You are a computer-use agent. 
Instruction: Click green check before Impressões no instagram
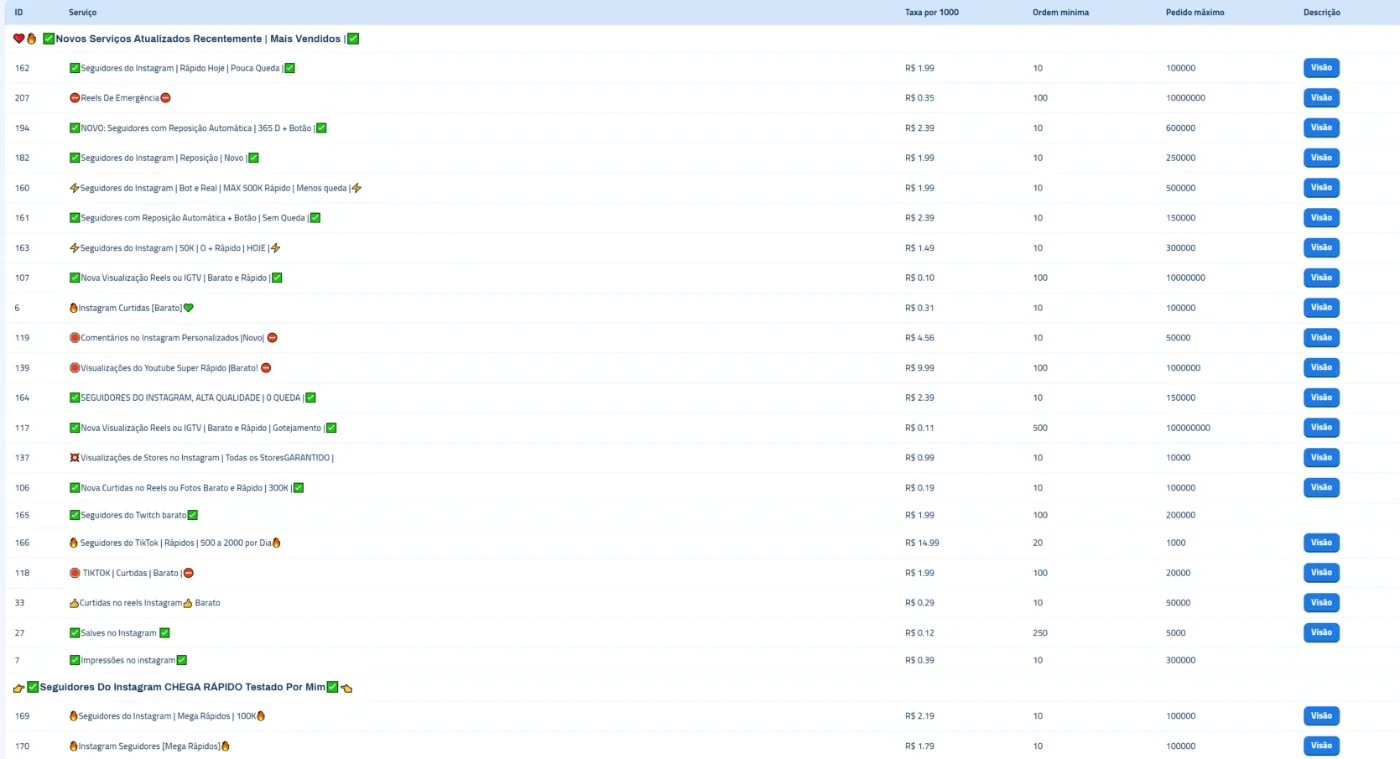75,660
